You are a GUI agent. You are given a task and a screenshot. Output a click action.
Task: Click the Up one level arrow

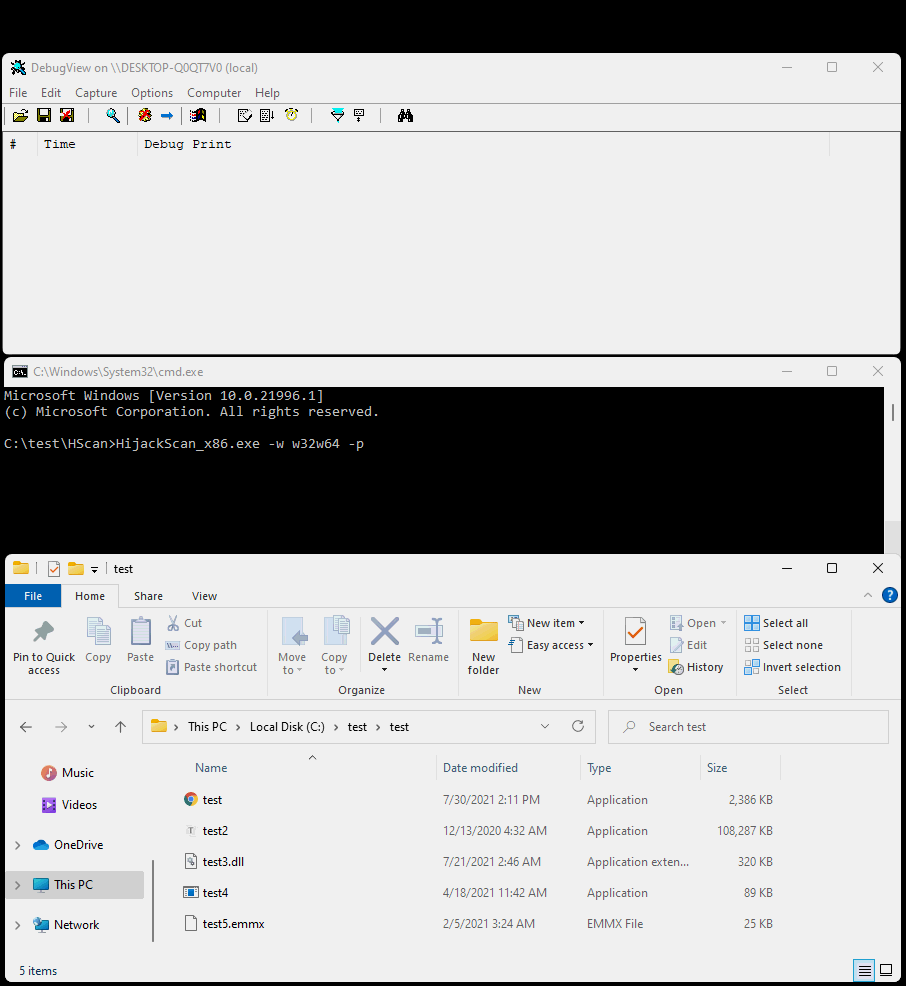[x=121, y=727]
